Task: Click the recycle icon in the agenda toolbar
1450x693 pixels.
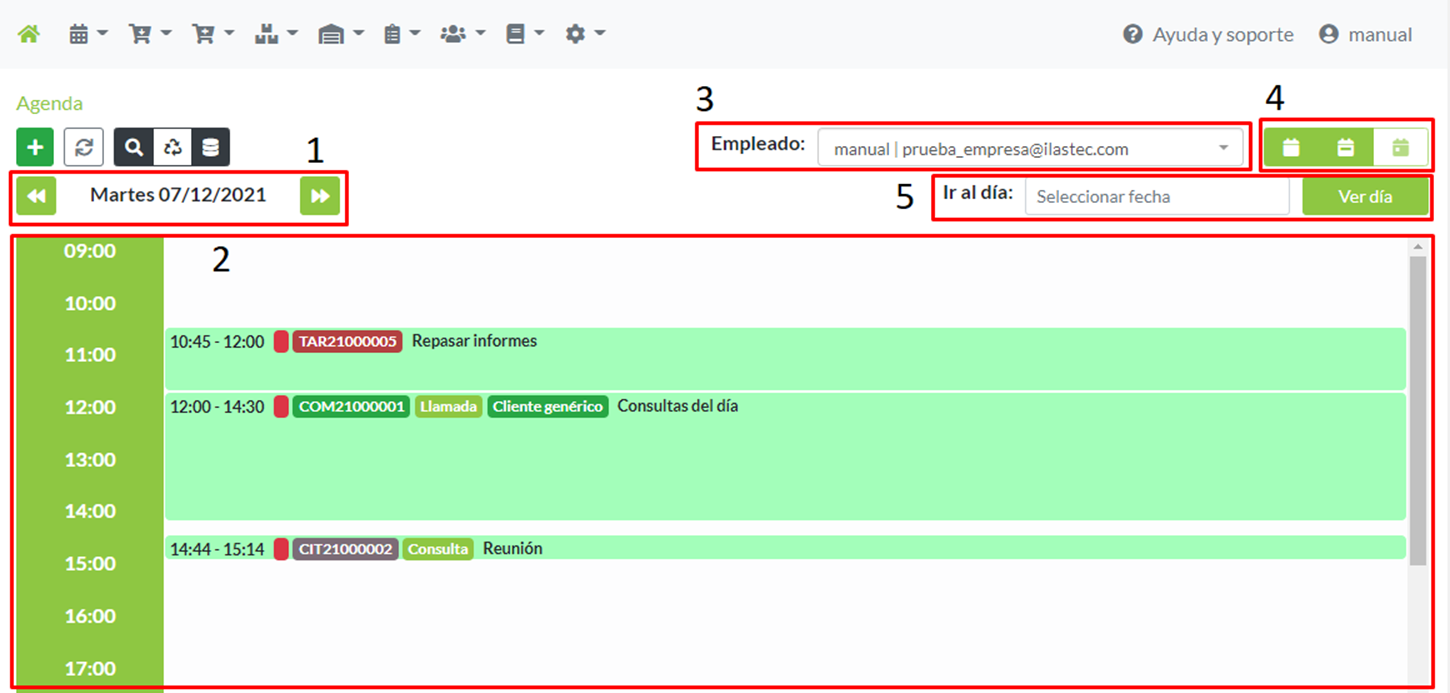Action: (172, 147)
